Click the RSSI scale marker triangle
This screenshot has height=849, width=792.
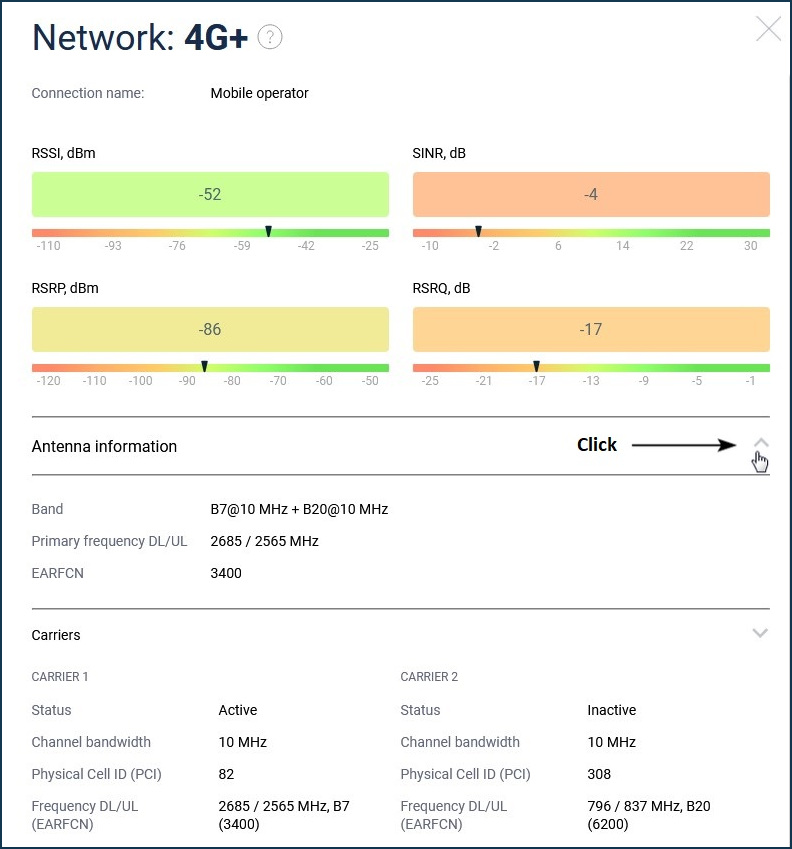click(268, 232)
